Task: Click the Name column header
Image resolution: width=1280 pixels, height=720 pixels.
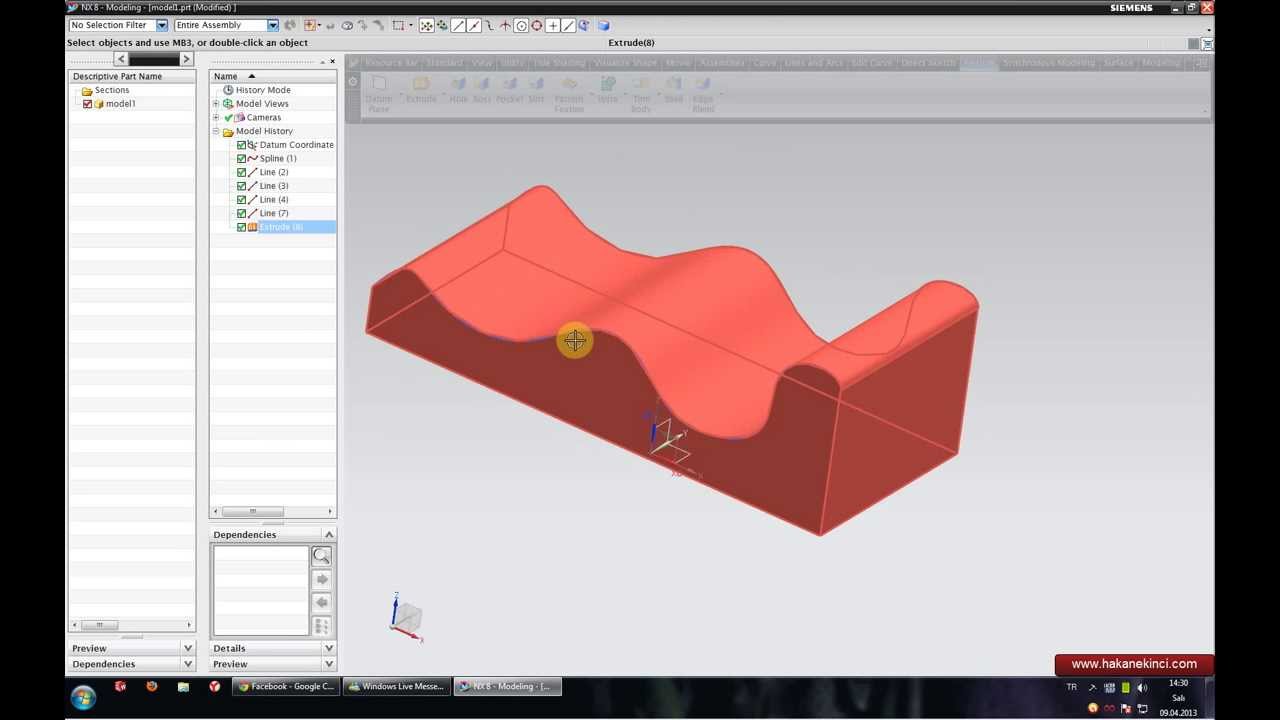Action: pos(272,76)
